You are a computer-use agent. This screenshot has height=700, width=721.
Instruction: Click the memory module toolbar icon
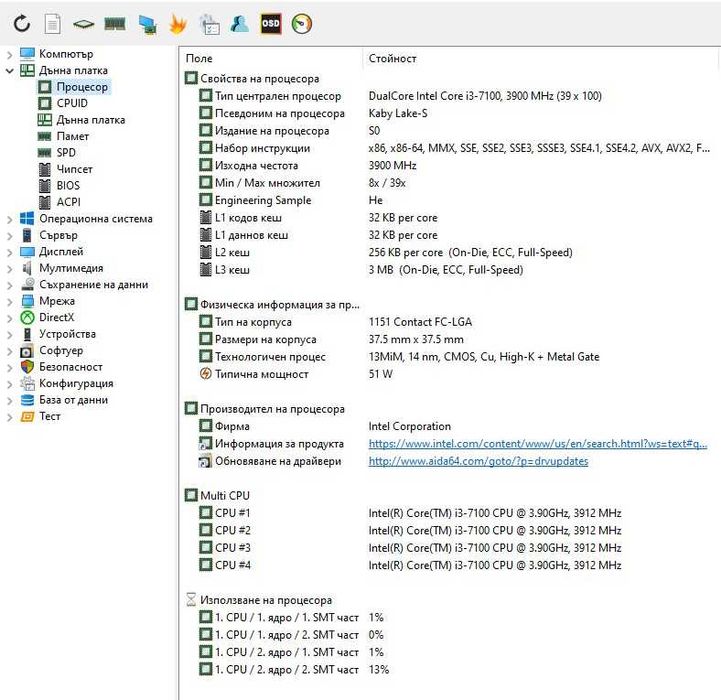coord(115,23)
